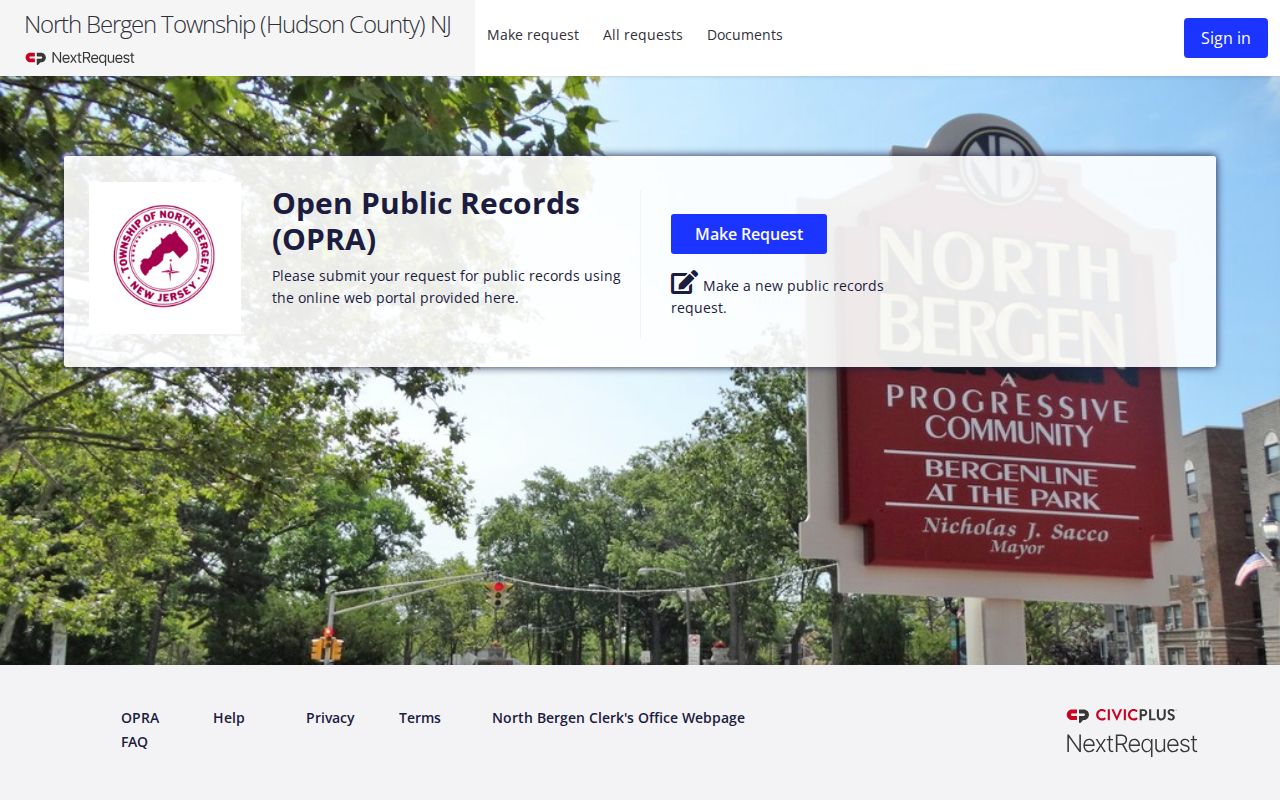Click 'Make a new public records request' text
This screenshot has width=1280, height=800.
[x=777, y=296]
